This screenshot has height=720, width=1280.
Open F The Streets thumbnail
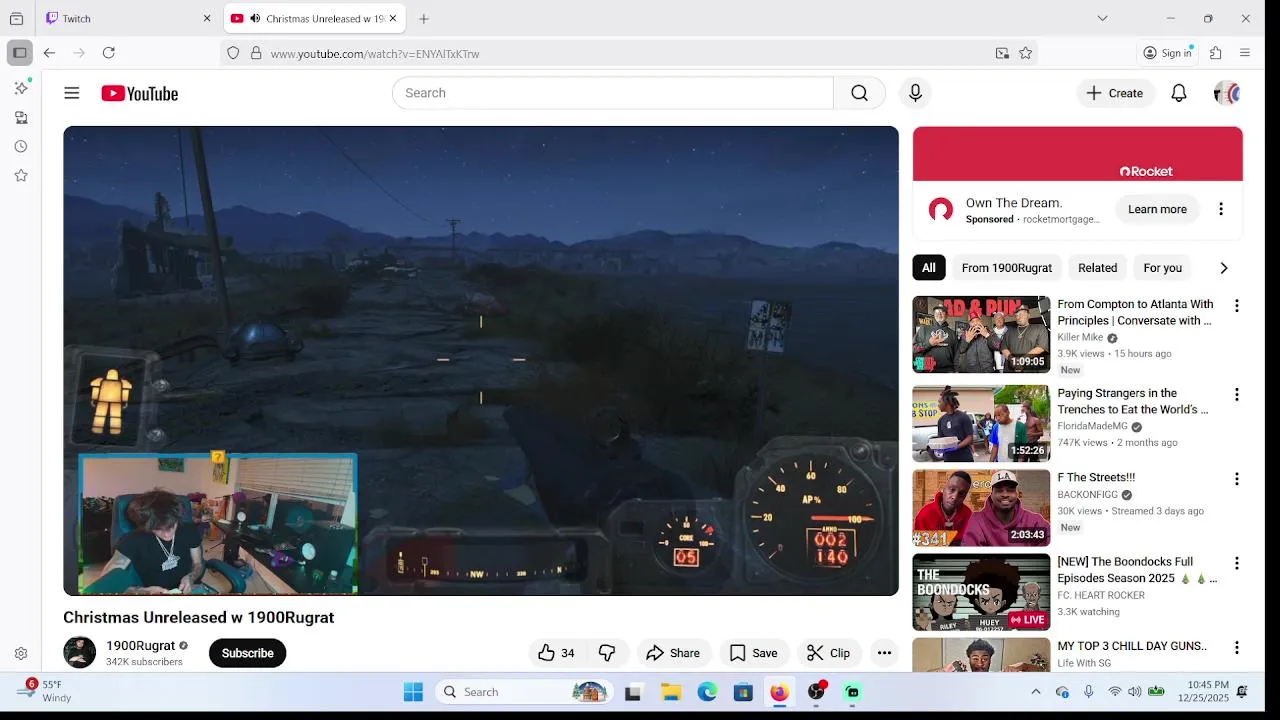coord(981,508)
